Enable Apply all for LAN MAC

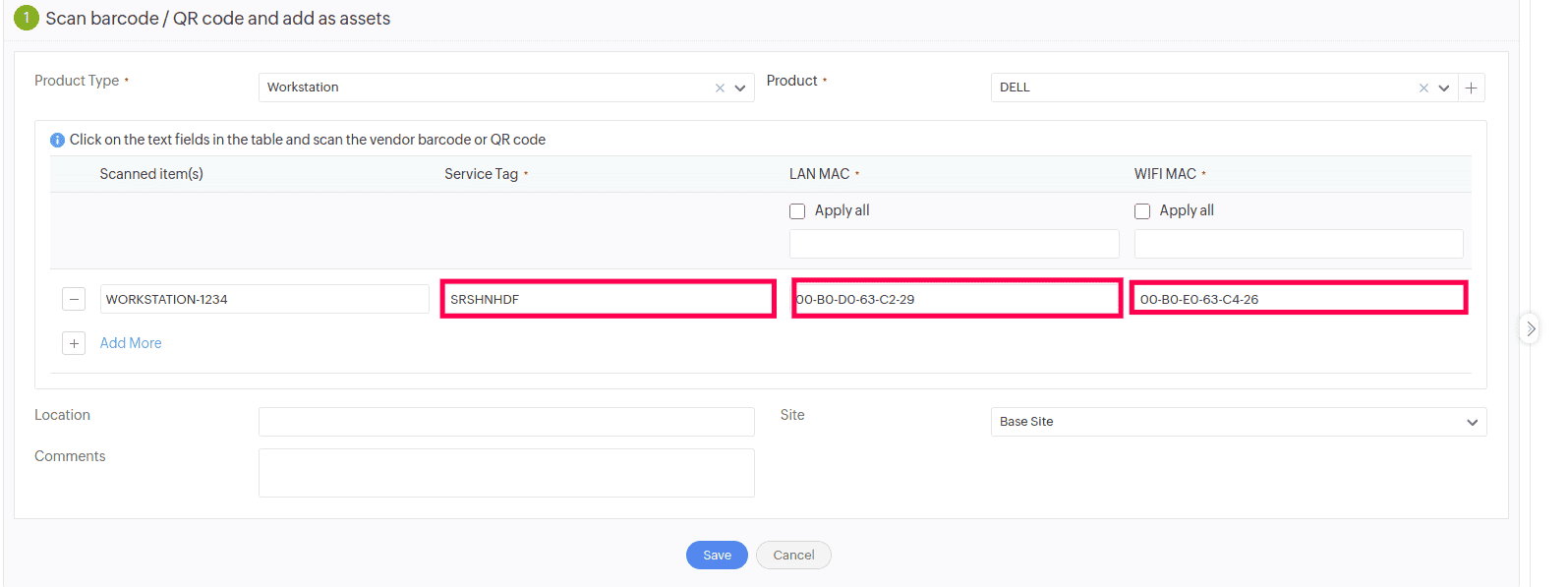(x=797, y=211)
